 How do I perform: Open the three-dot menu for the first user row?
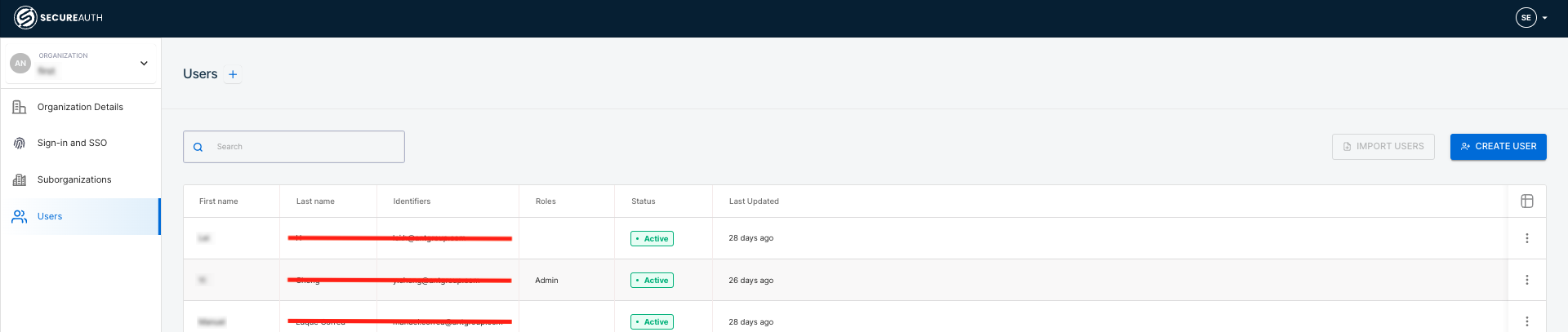point(1526,238)
